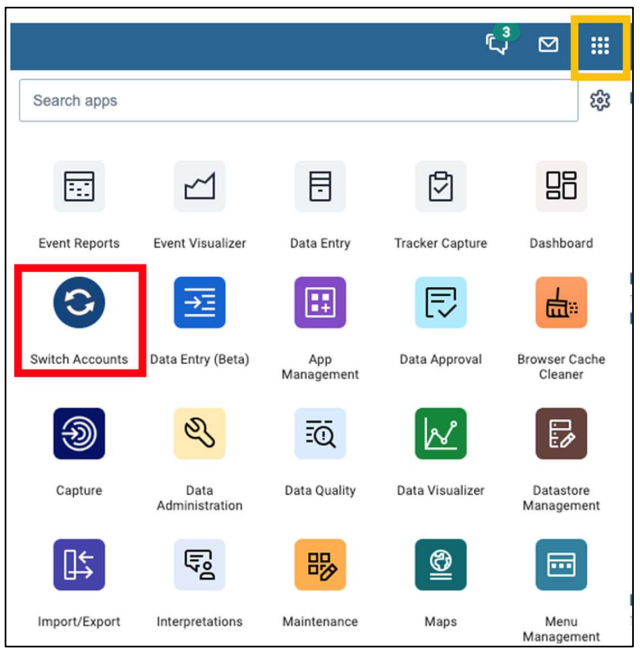The width and height of the screenshot is (640, 650).
Task: Open the Tracker Capture app
Action: [441, 187]
